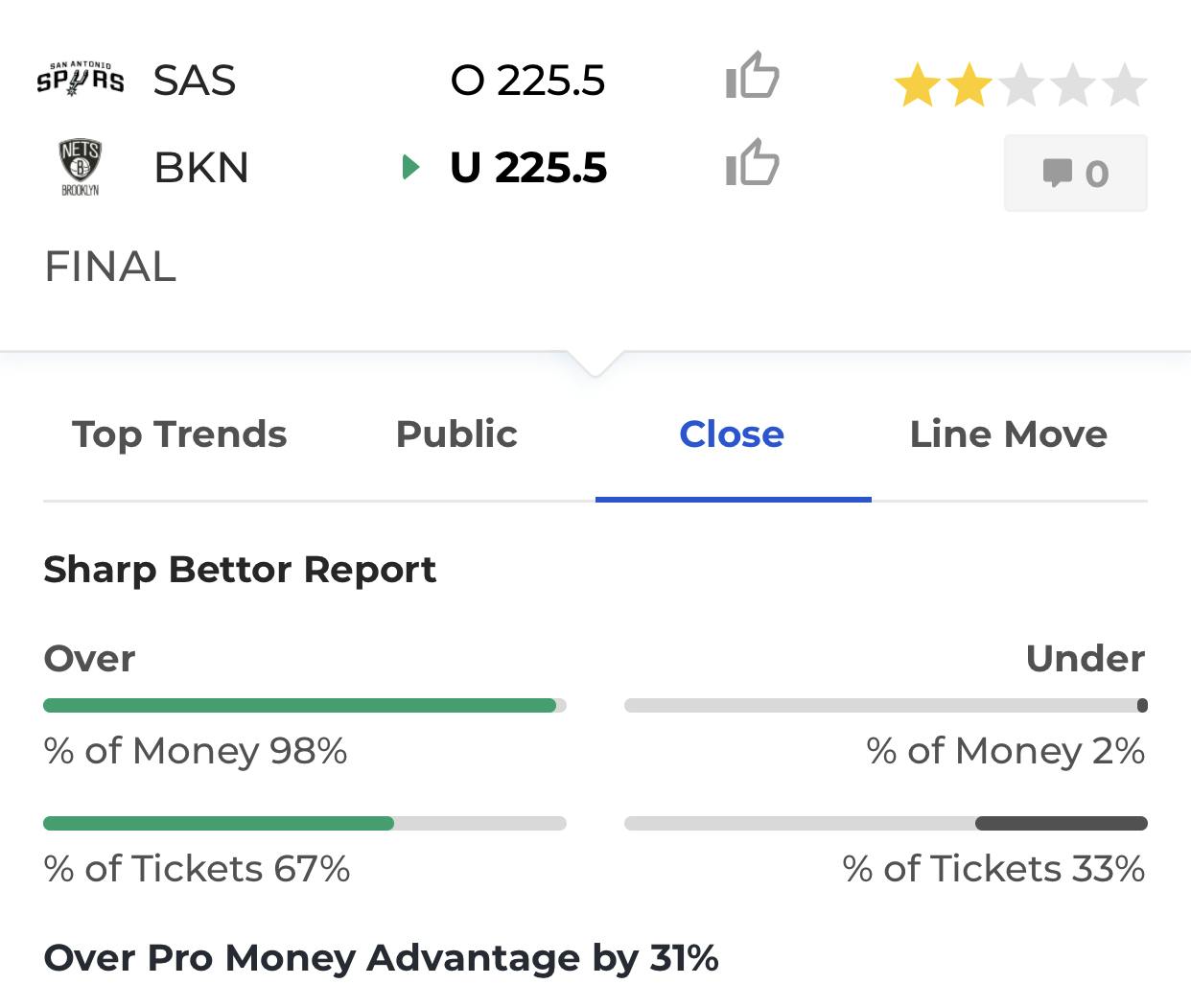Select the Close tab
This screenshot has height=1008, width=1191.
click(x=732, y=434)
